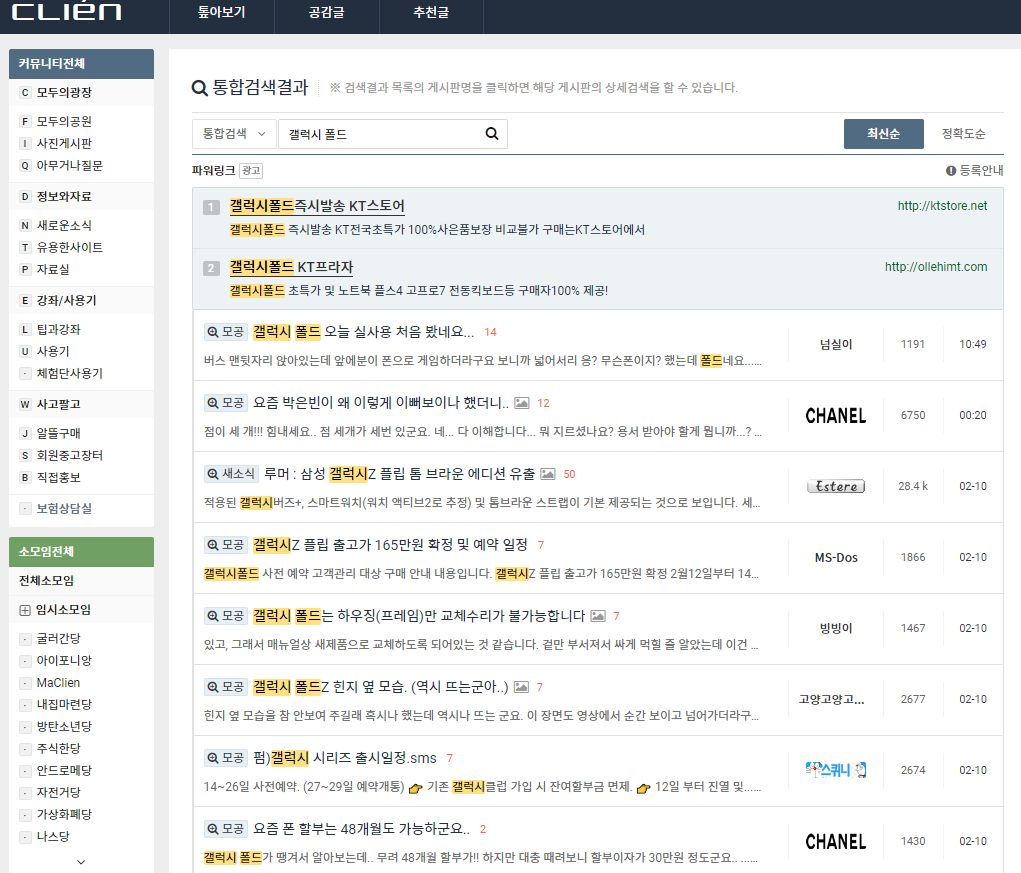Click the I icon beside 사진게시판
1021x873 pixels.
point(25,143)
